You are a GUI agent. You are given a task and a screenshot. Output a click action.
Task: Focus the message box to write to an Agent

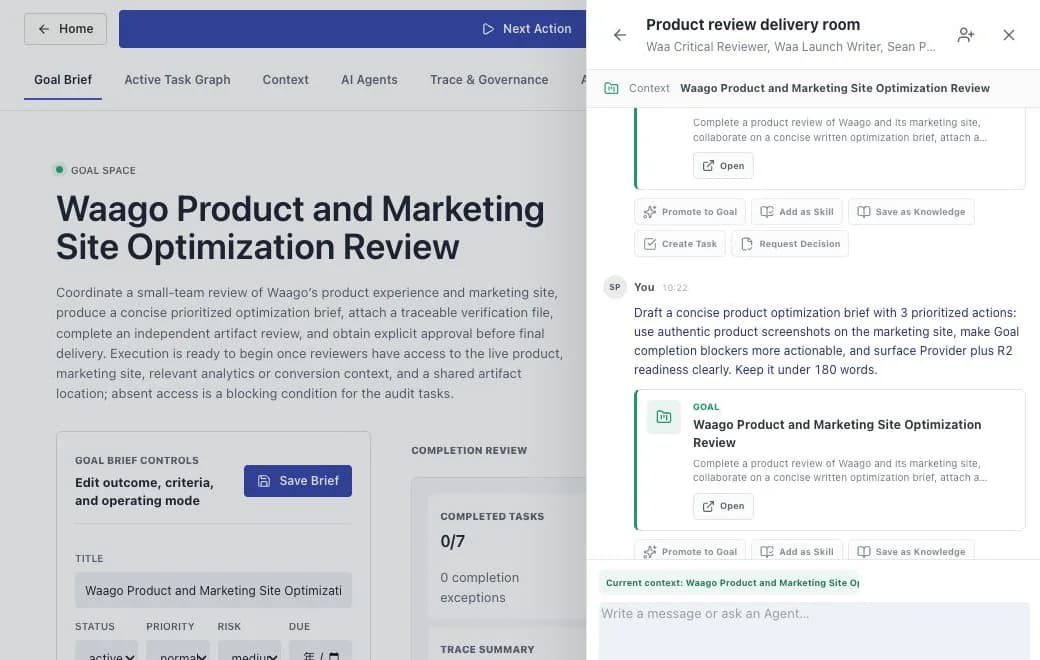click(814, 630)
